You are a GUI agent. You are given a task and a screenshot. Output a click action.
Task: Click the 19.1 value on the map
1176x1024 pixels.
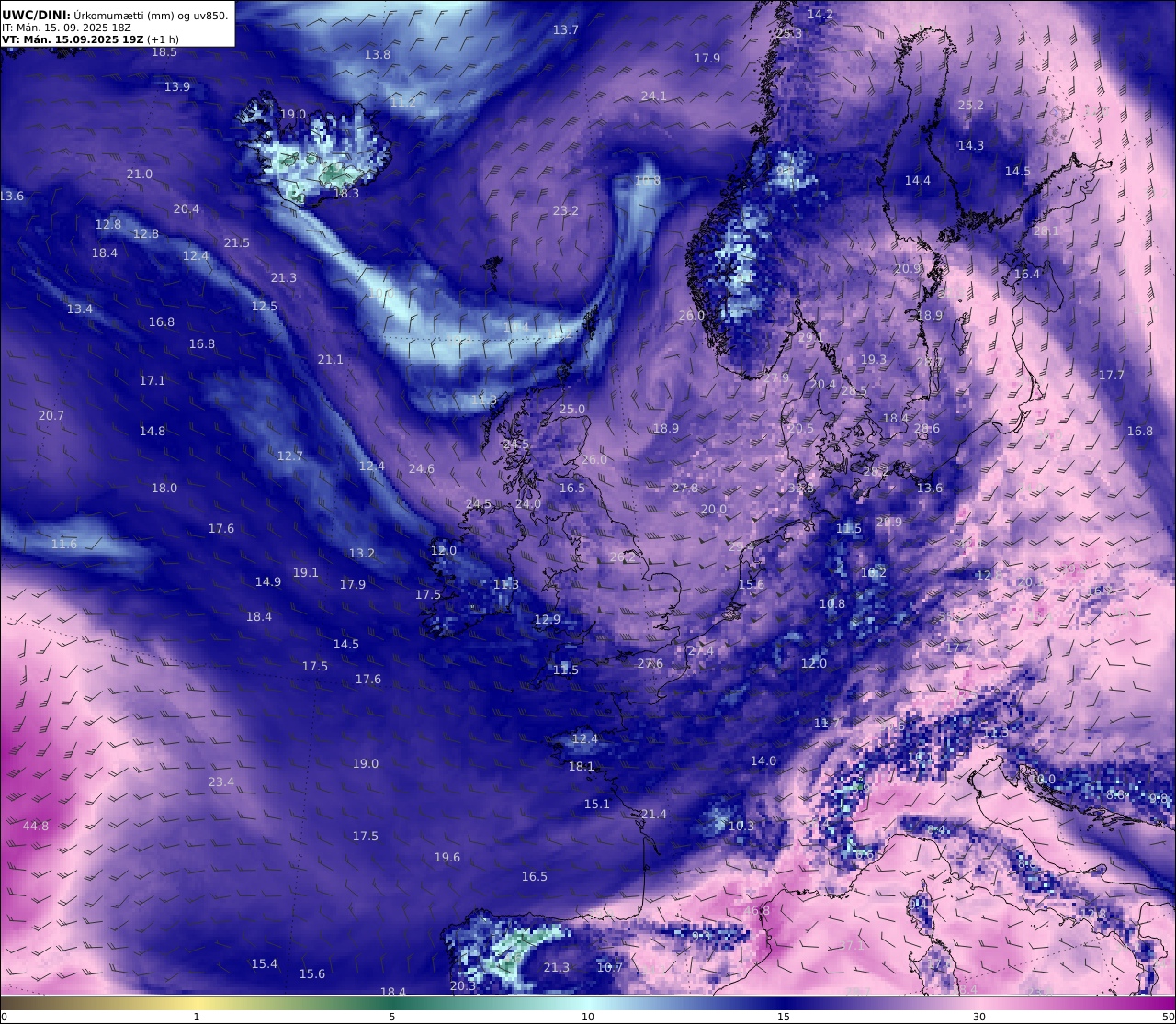[x=305, y=572]
